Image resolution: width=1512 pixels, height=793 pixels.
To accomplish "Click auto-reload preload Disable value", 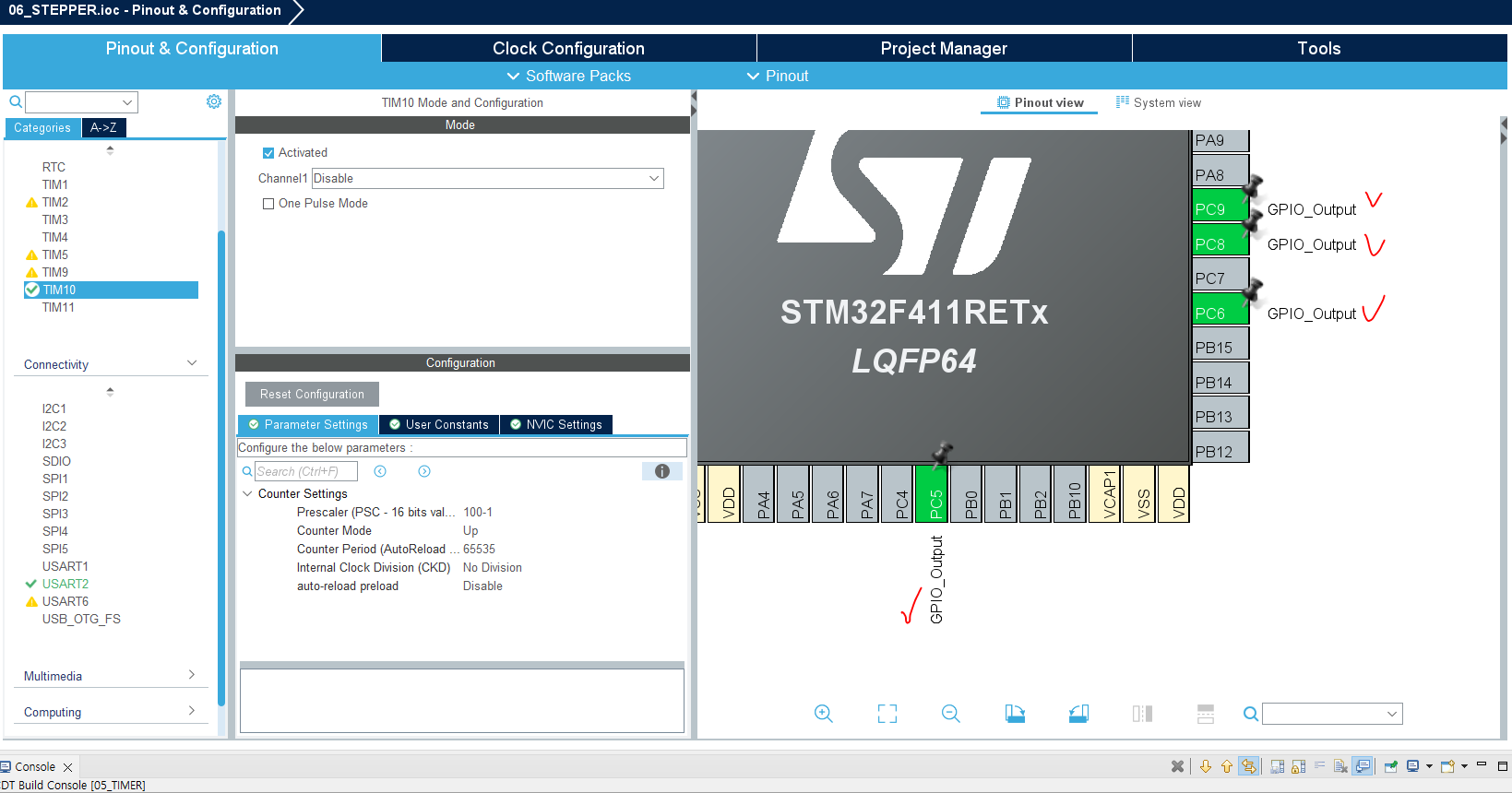I will pyautogui.click(x=482, y=586).
